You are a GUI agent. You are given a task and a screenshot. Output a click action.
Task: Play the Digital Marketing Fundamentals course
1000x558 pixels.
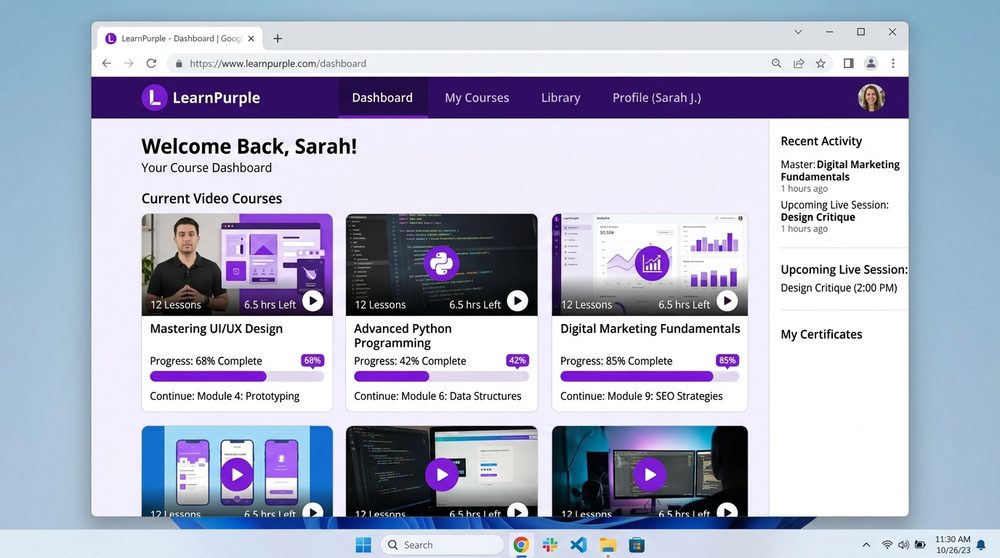727,300
